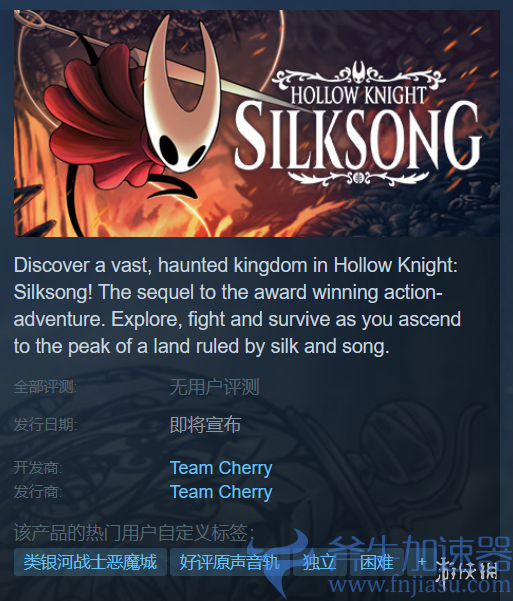Screen dimensions: 513x601
Task: Open the publisher Team Cherry link
Action: [221, 492]
